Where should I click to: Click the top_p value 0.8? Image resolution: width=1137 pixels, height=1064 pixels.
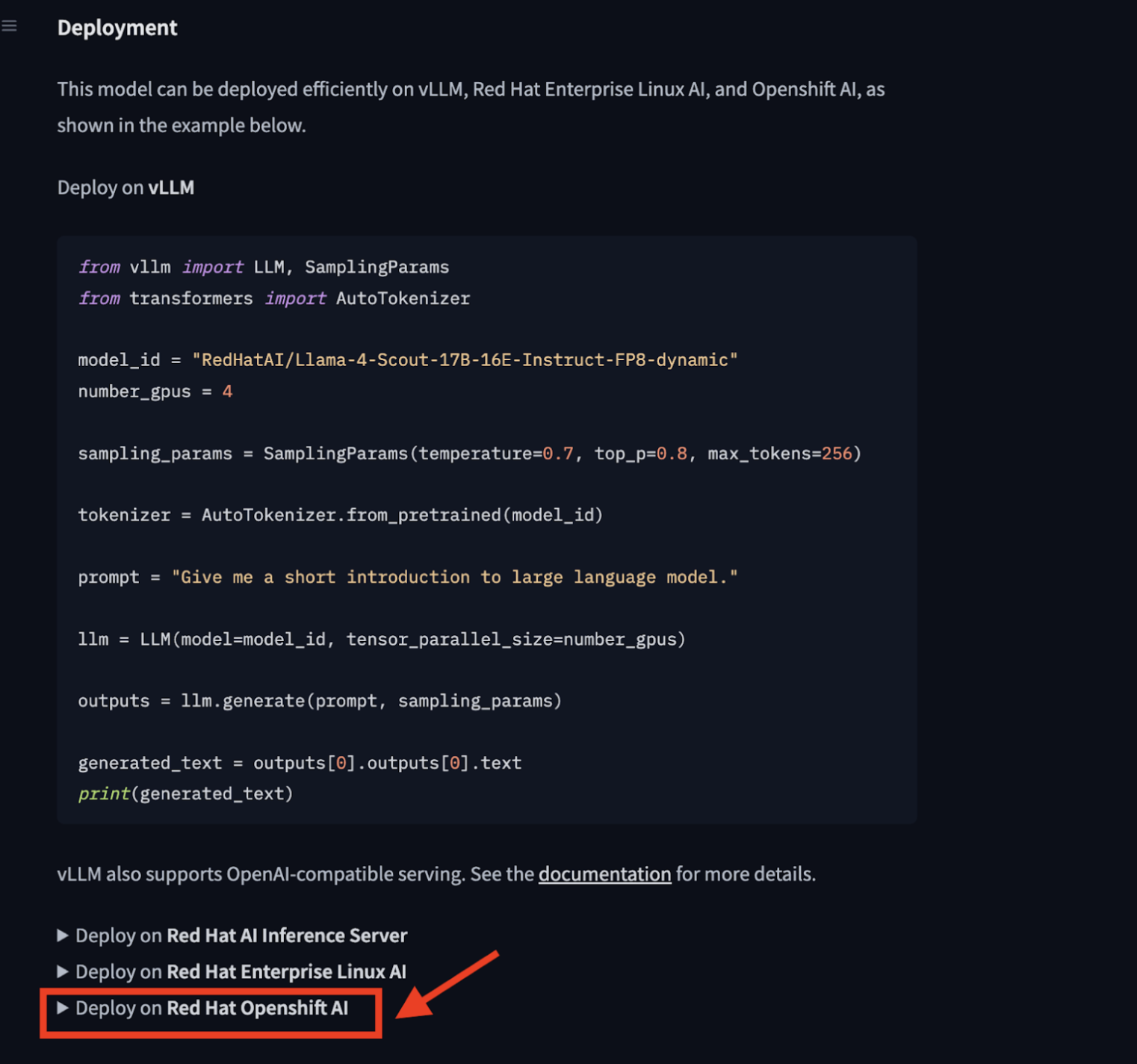(x=672, y=454)
